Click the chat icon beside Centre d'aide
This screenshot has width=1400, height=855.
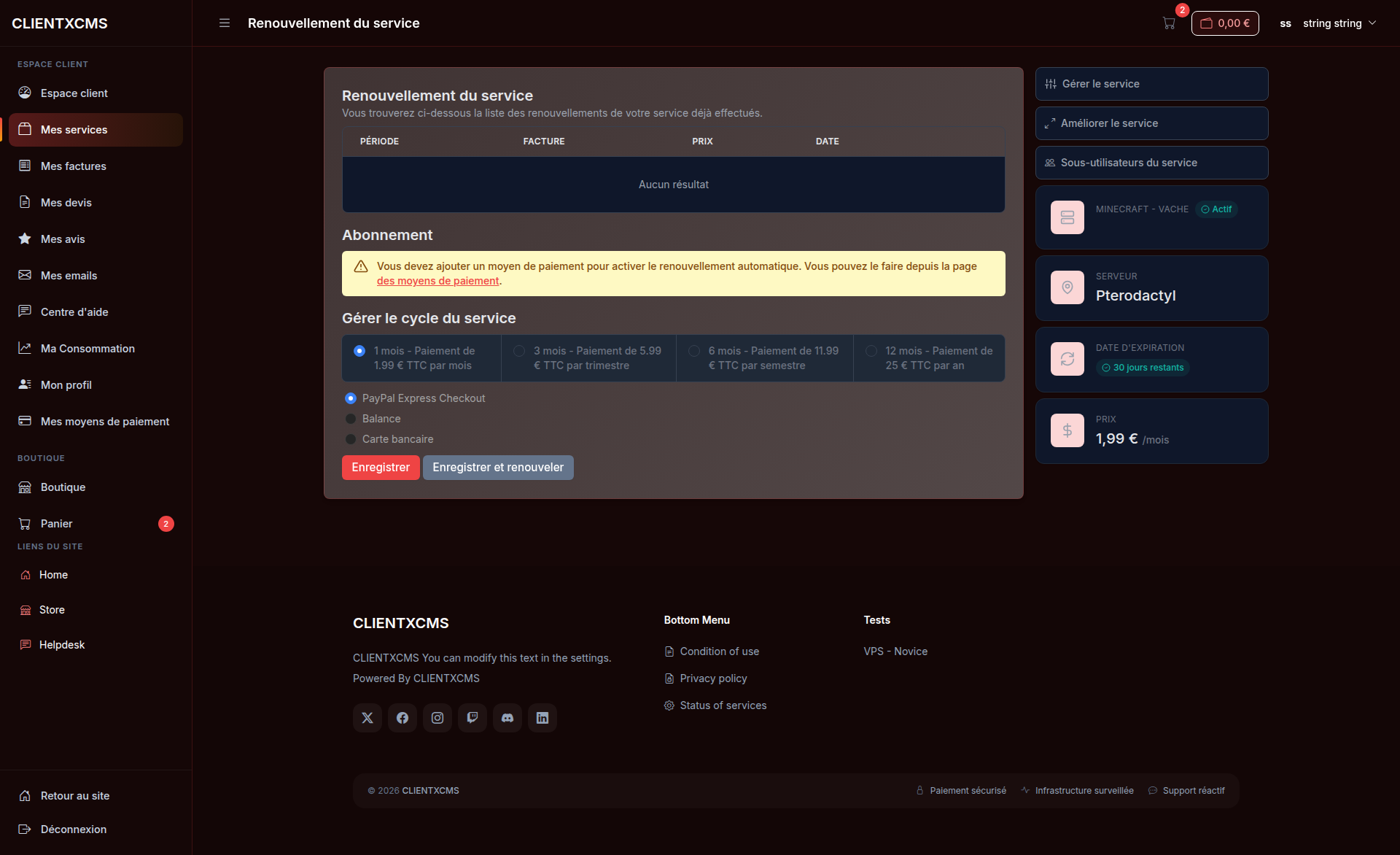25,312
